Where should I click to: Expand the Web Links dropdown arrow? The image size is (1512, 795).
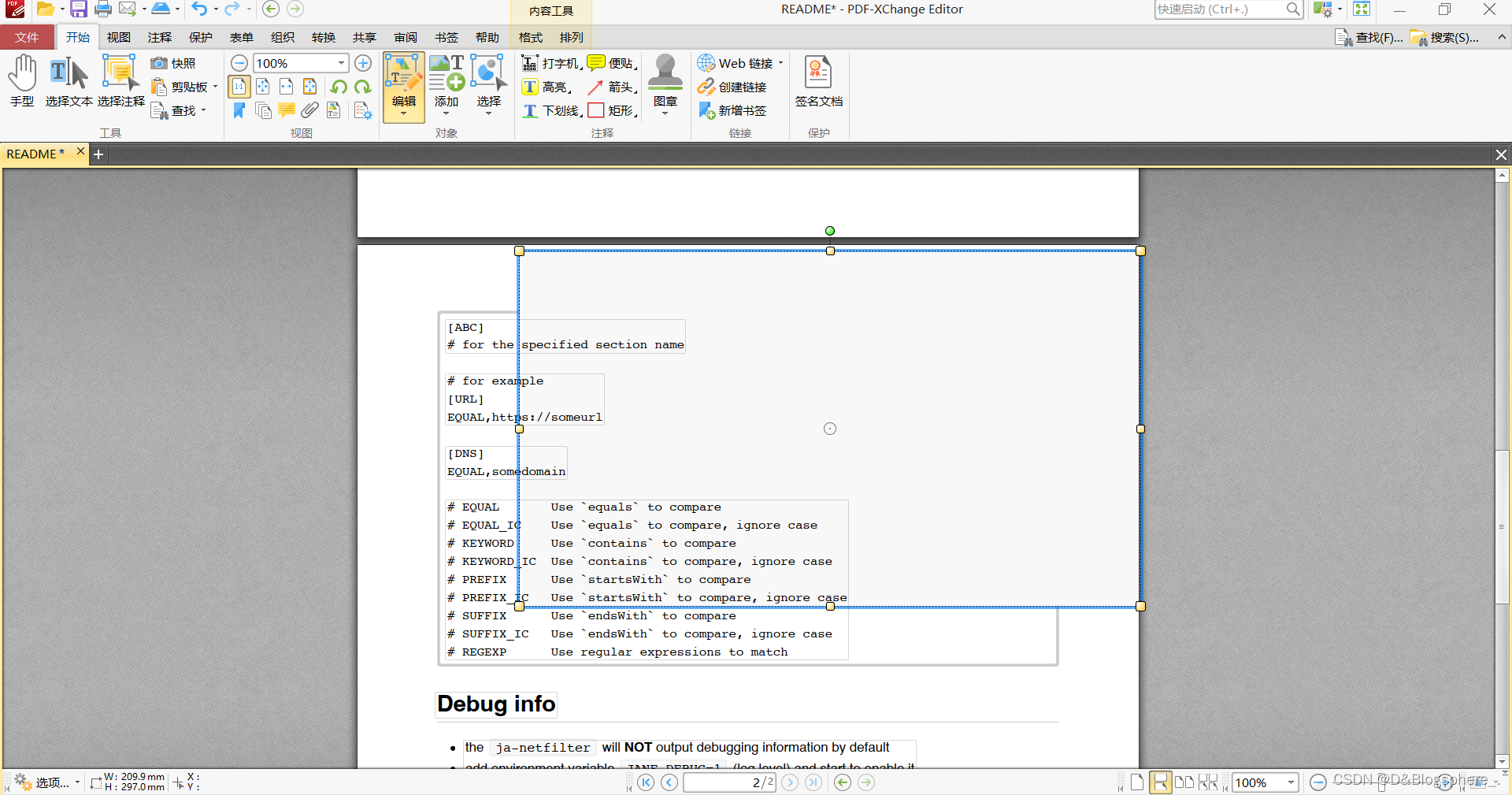(781, 63)
